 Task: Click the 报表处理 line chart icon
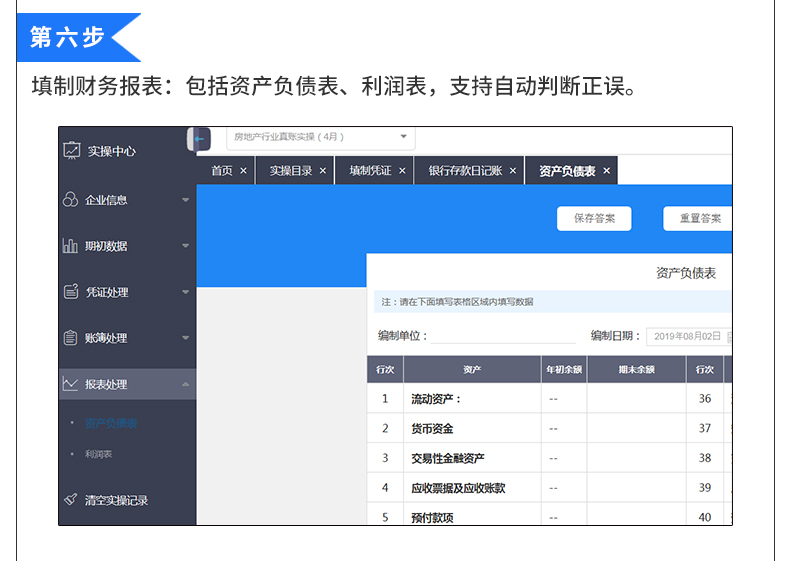click(70, 384)
